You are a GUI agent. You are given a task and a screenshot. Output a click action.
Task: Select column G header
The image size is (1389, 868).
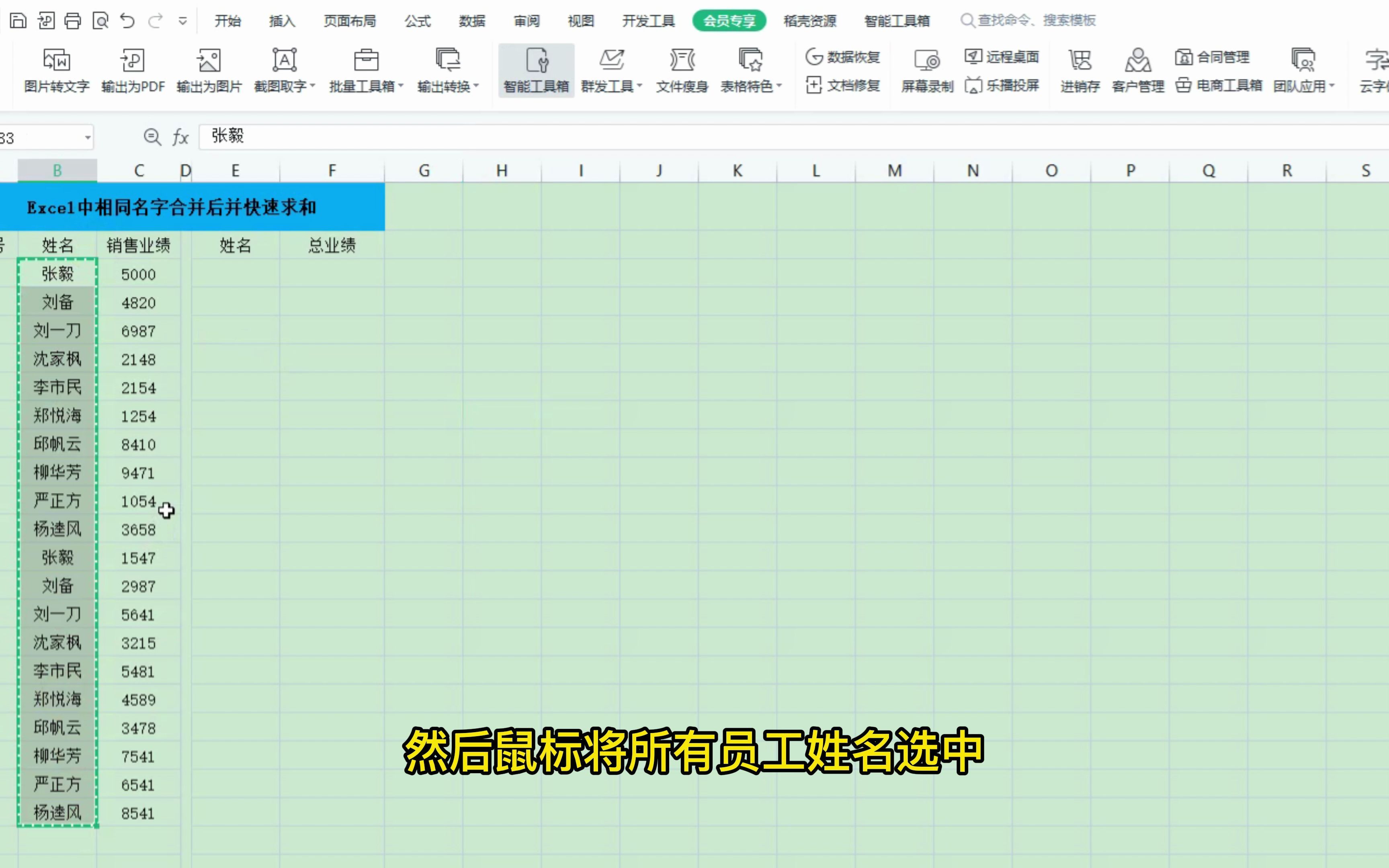[x=424, y=170]
